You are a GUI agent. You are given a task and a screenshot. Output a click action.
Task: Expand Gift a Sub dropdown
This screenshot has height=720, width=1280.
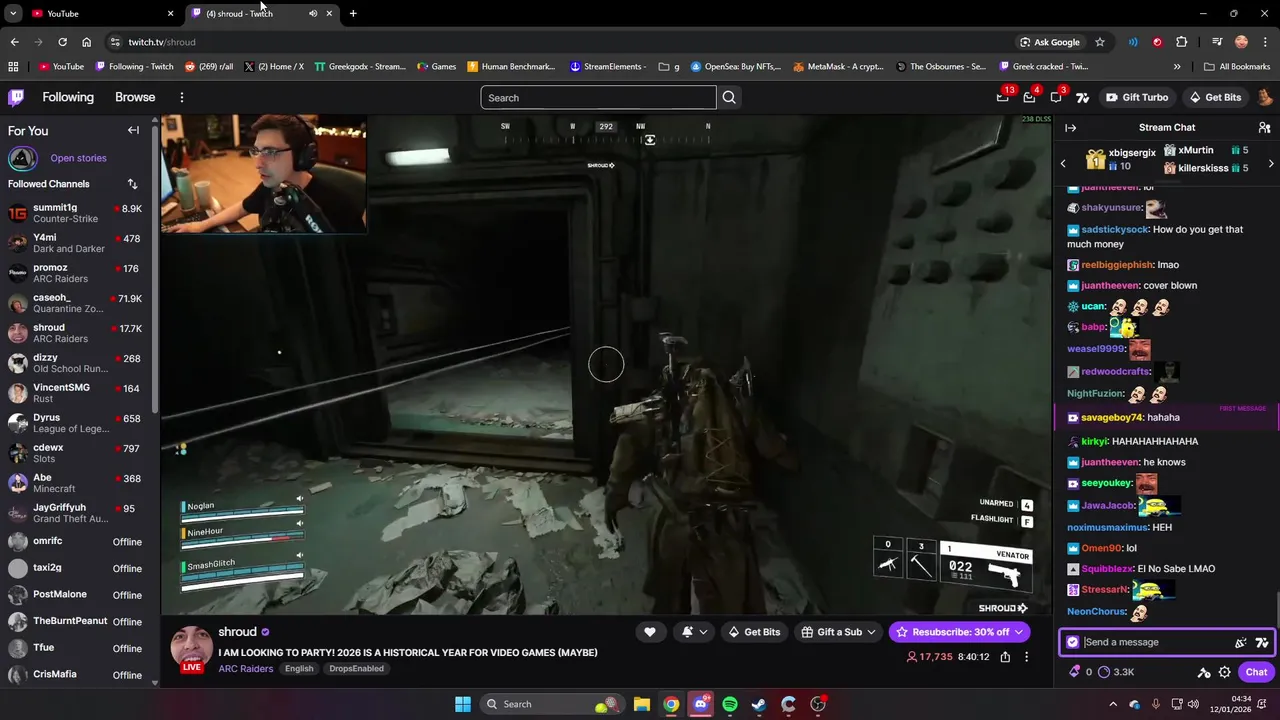[871, 632]
